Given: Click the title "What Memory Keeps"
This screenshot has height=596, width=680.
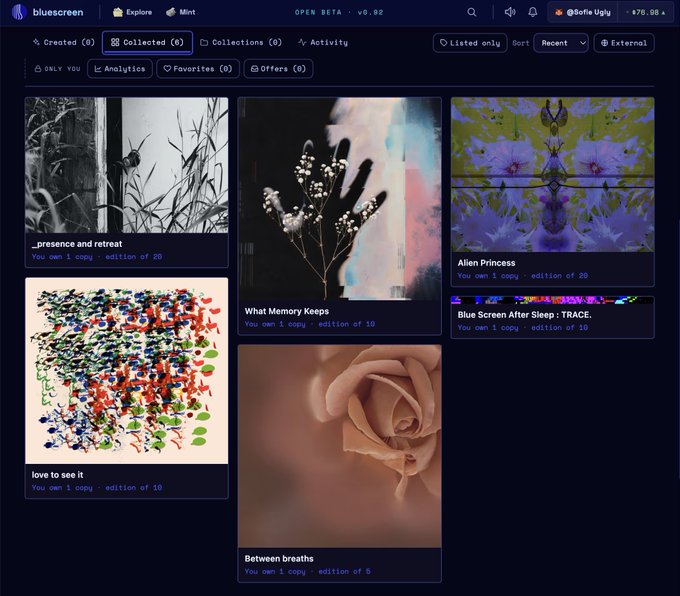Looking at the screenshot, I should (x=287, y=311).
